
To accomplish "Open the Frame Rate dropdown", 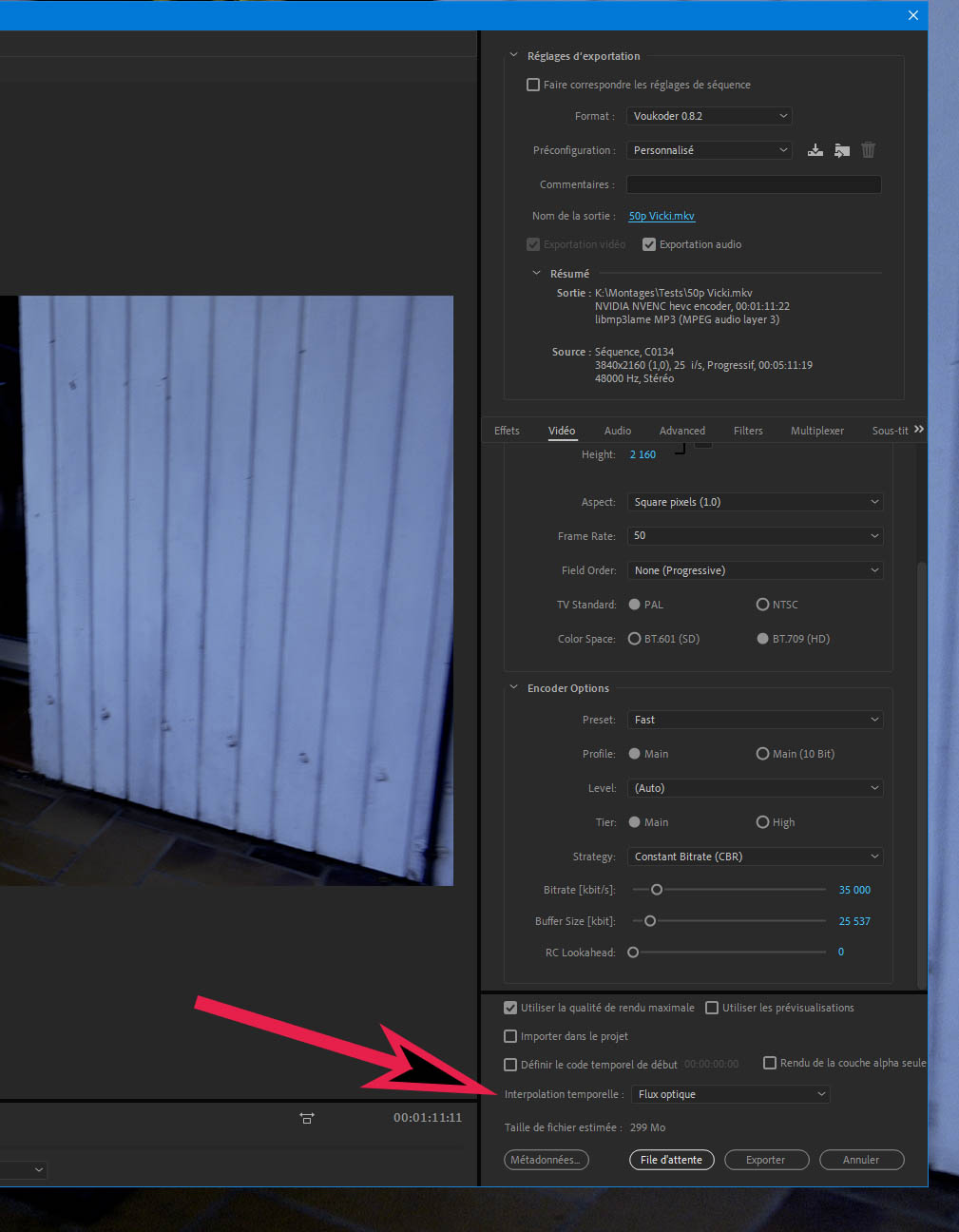I will pos(756,536).
